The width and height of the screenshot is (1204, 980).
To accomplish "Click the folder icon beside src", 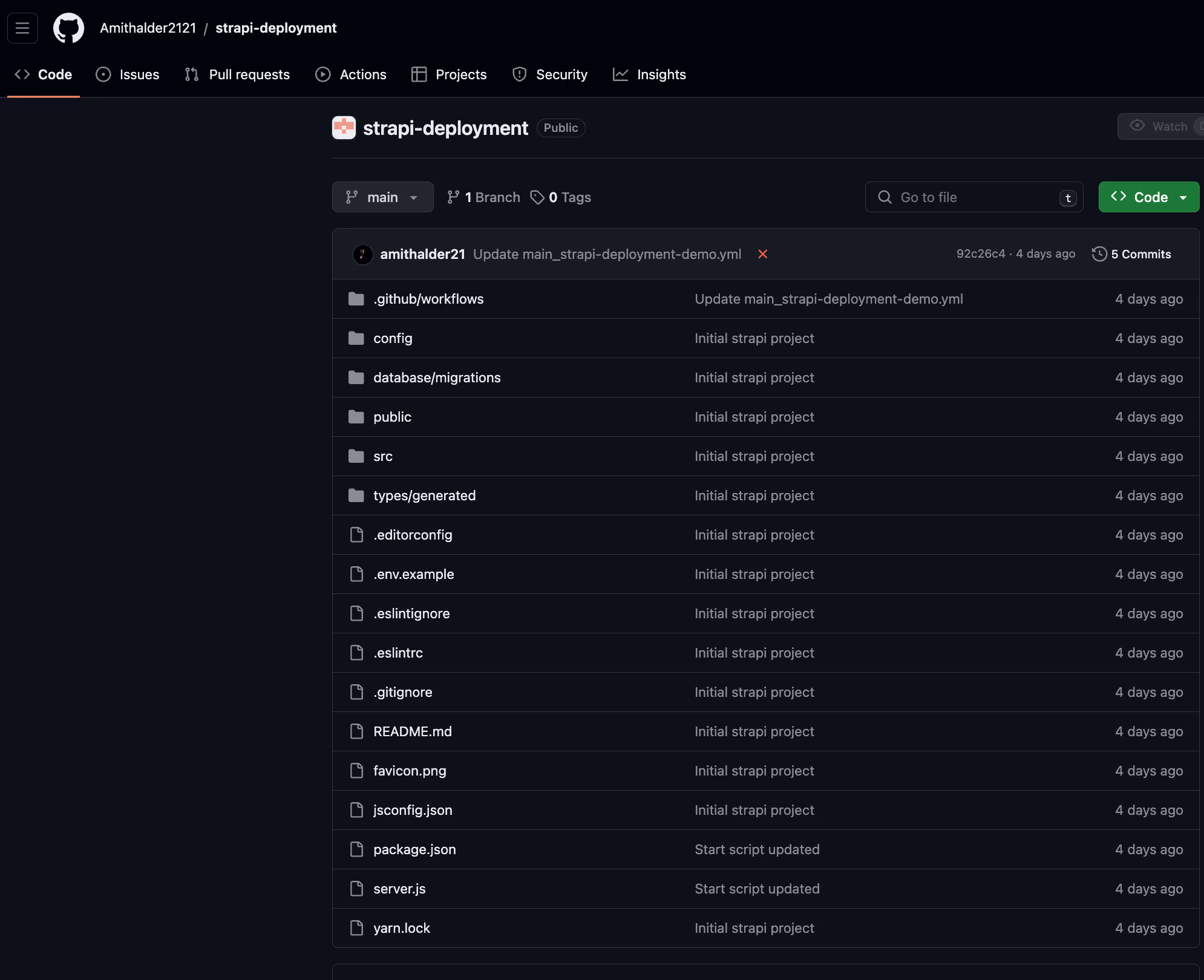I will [356, 456].
